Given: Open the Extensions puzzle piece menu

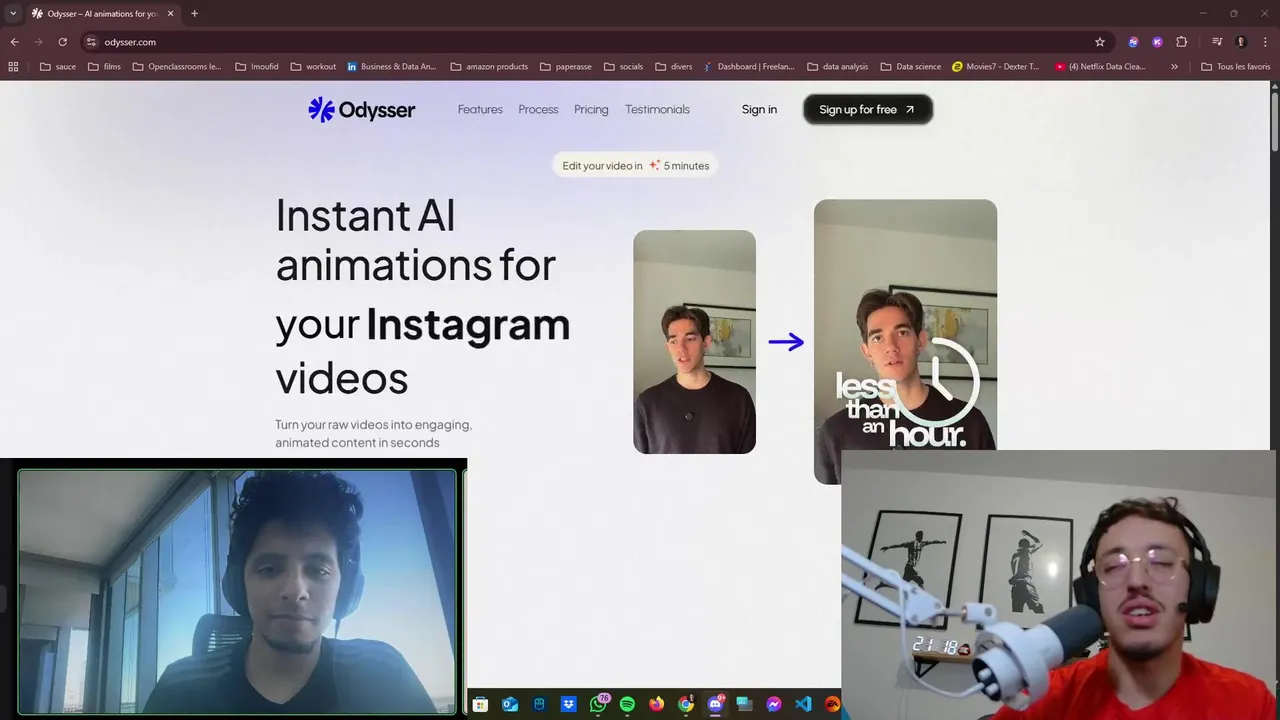Looking at the screenshot, I should (x=1182, y=42).
